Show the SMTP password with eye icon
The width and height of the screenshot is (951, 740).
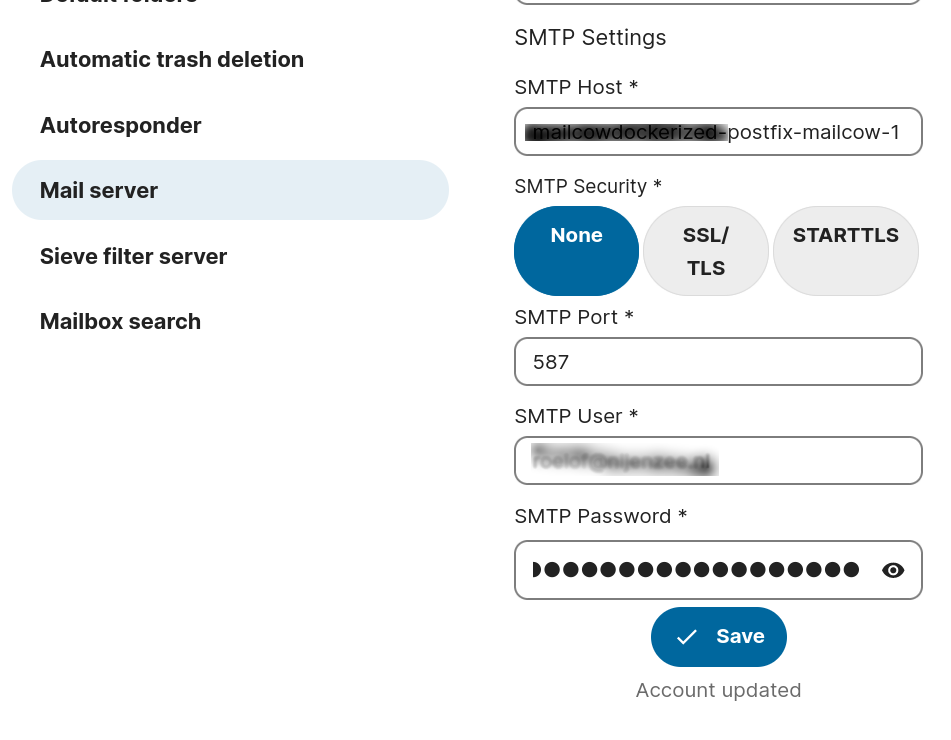coord(893,570)
